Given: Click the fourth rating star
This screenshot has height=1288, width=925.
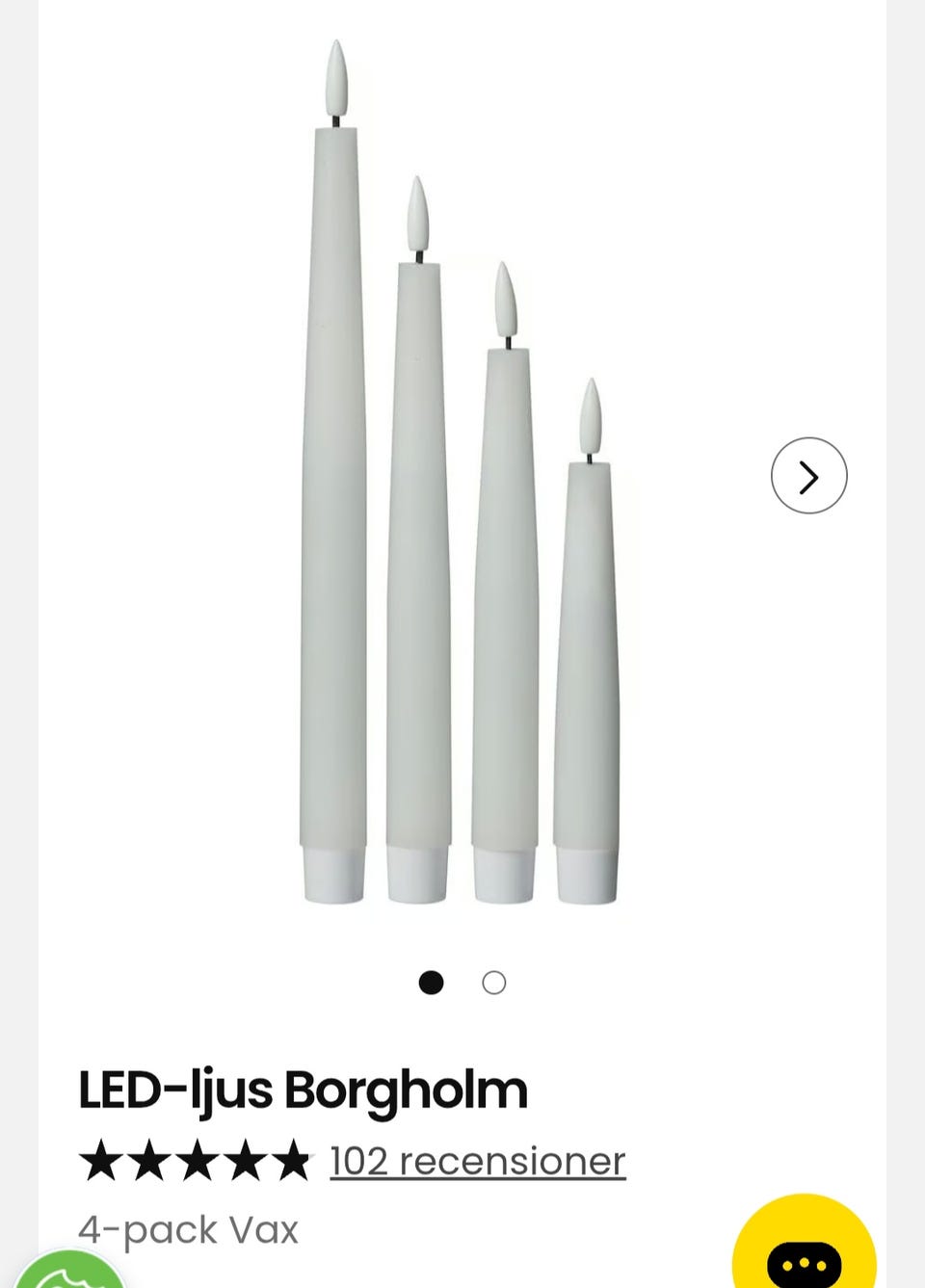Looking at the screenshot, I should click(244, 1160).
